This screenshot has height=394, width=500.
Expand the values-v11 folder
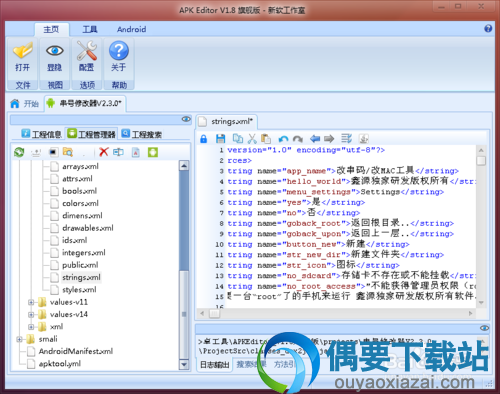(x=31, y=302)
